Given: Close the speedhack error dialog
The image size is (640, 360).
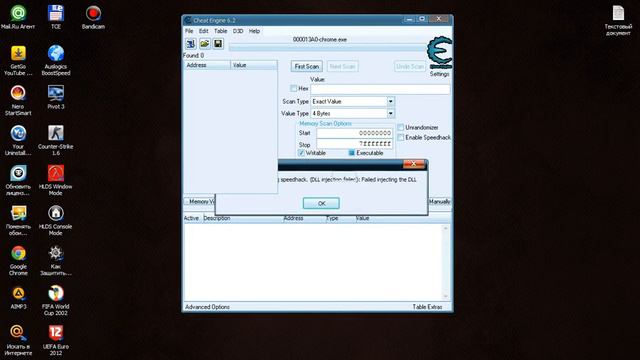Looking at the screenshot, I should 413,164.
